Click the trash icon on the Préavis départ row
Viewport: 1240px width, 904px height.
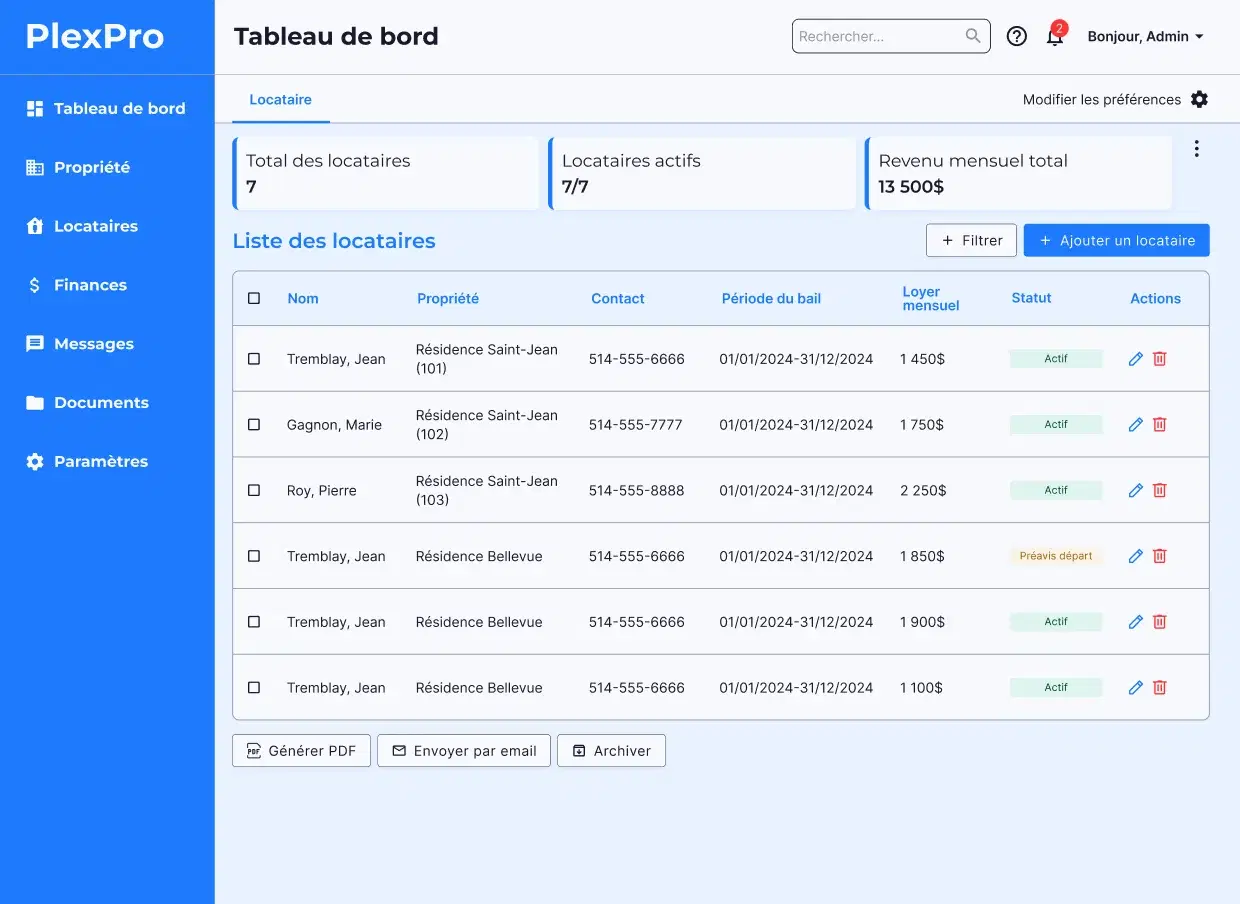[x=1160, y=556]
